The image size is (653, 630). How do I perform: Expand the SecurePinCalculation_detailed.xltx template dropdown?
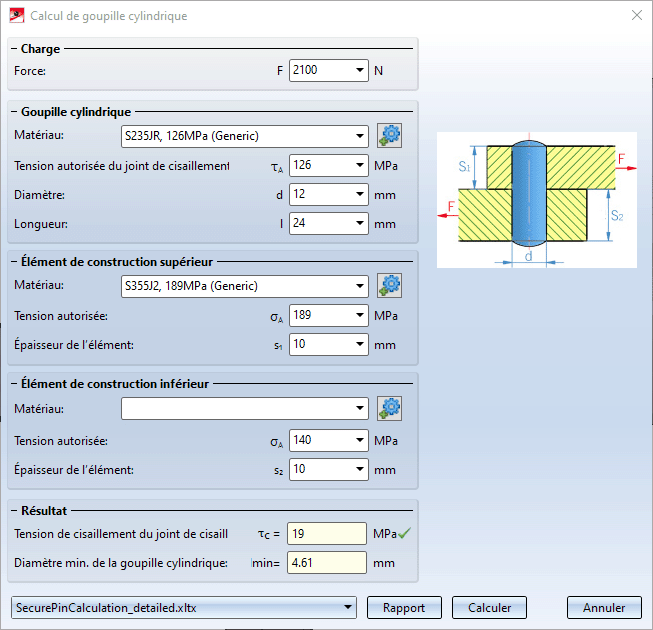[347, 607]
